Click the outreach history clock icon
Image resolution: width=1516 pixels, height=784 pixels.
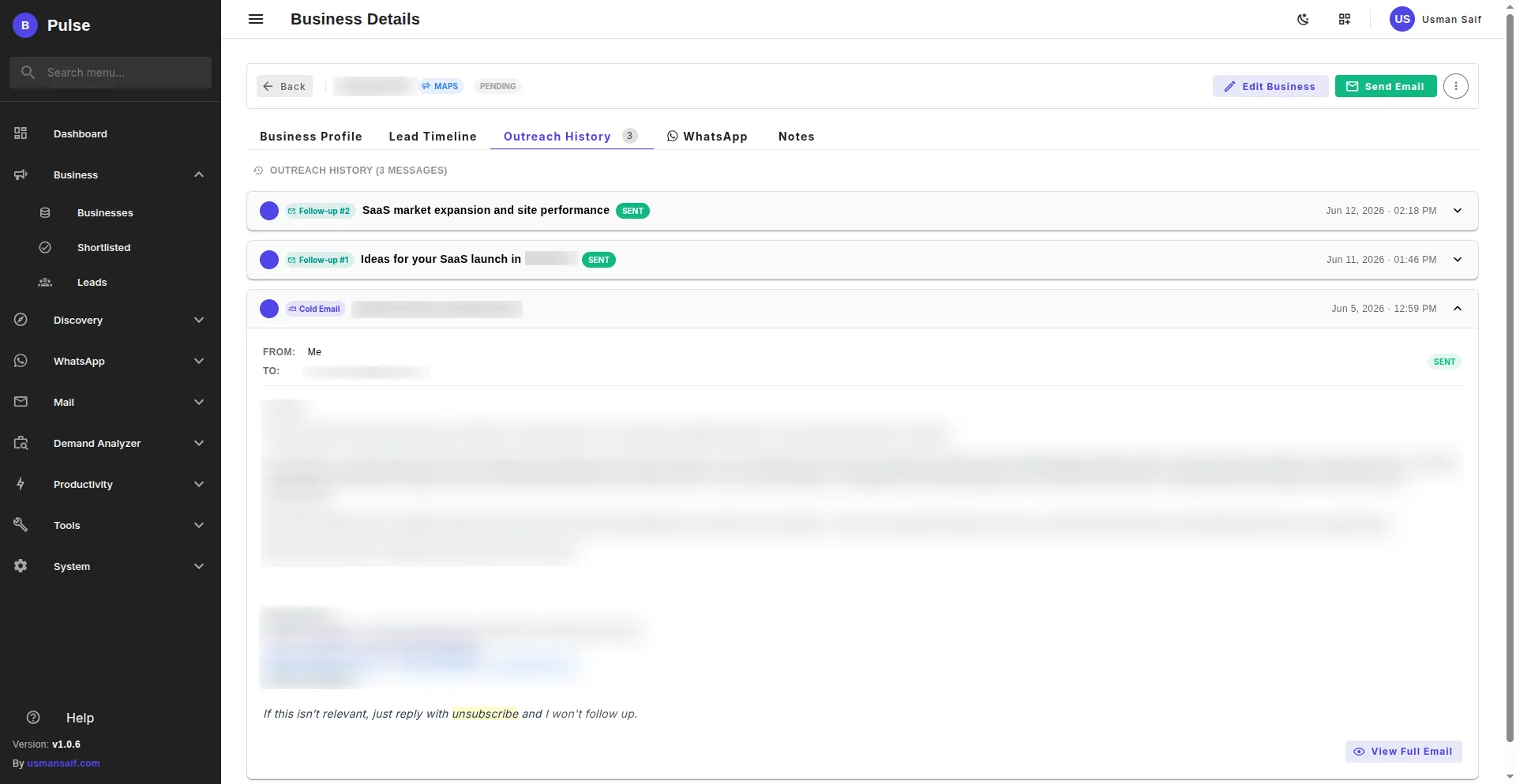tap(258, 171)
